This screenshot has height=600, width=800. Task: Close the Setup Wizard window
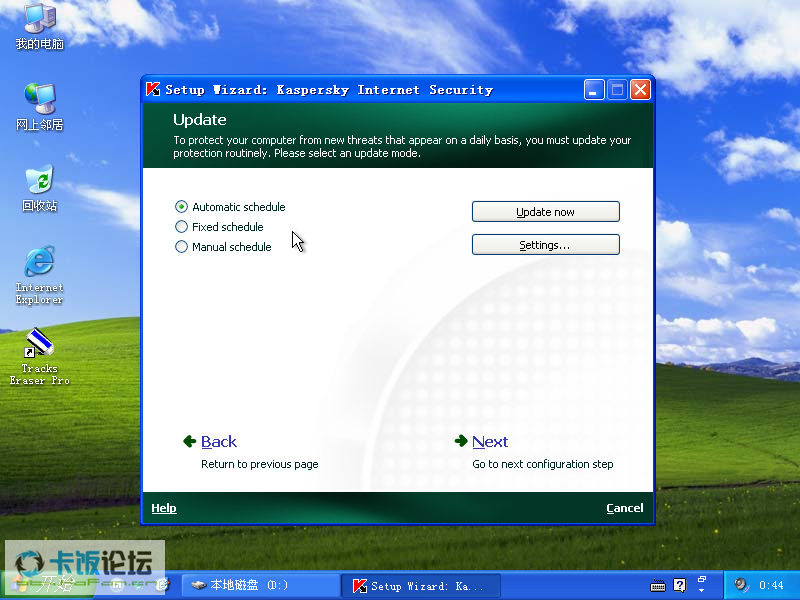pos(640,90)
